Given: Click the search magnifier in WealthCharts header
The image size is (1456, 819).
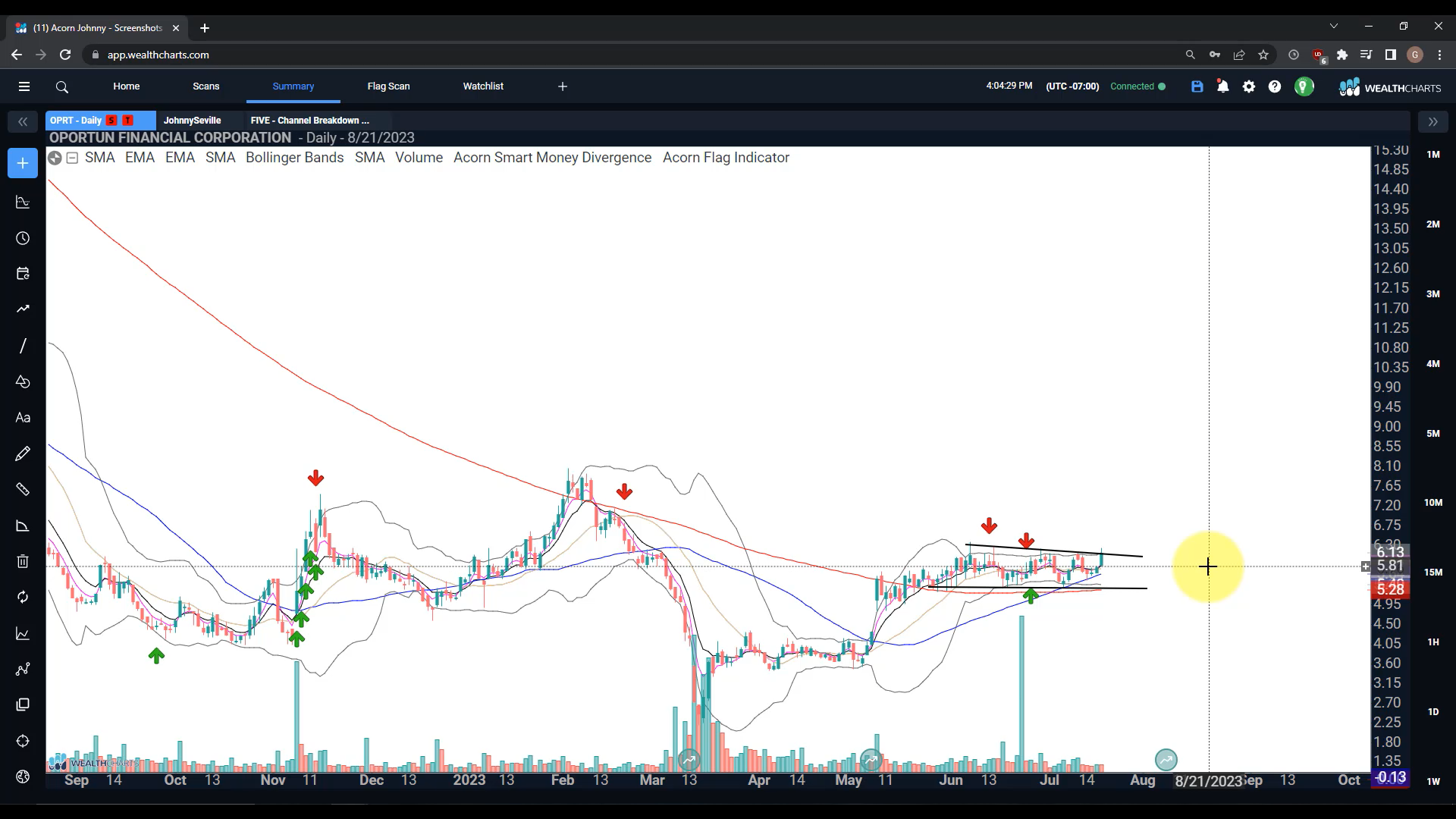Looking at the screenshot, I should pyautogui.click(x=62, y=87).
